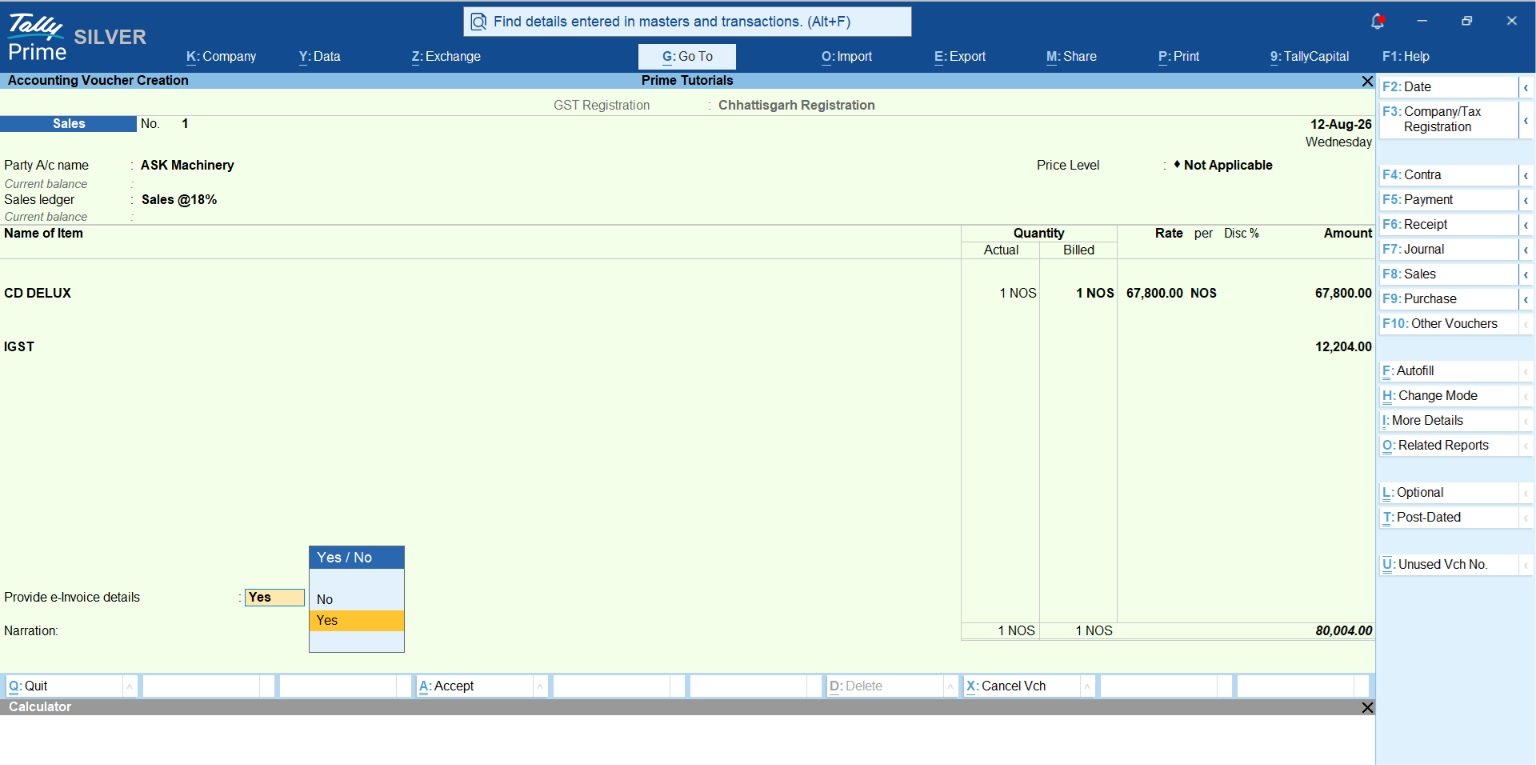Expand the Cancel Vch button caret
Image resolution: width=1536 pixels, height=765 pixels.
point(1087,686)
